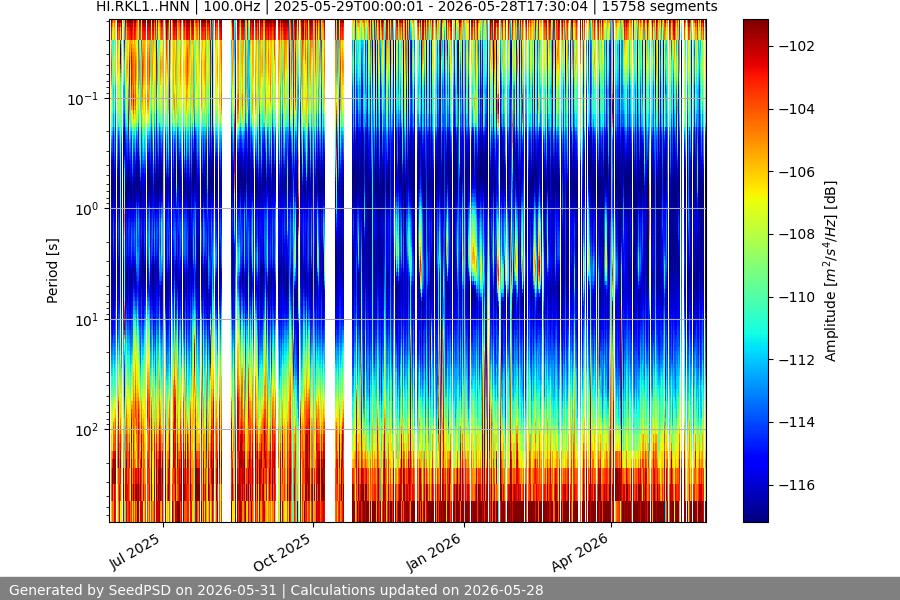
Task: Click the 'Generated by SeedPSD' footer text
Action: 90,590
